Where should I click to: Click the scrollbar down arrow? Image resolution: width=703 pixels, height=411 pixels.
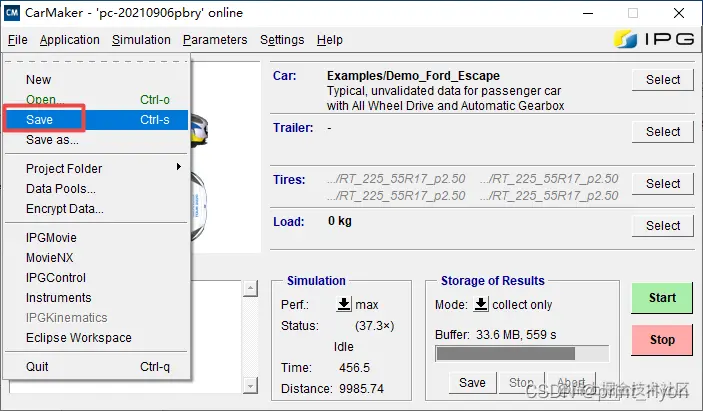pyautogui.click(x=250, y=385)
